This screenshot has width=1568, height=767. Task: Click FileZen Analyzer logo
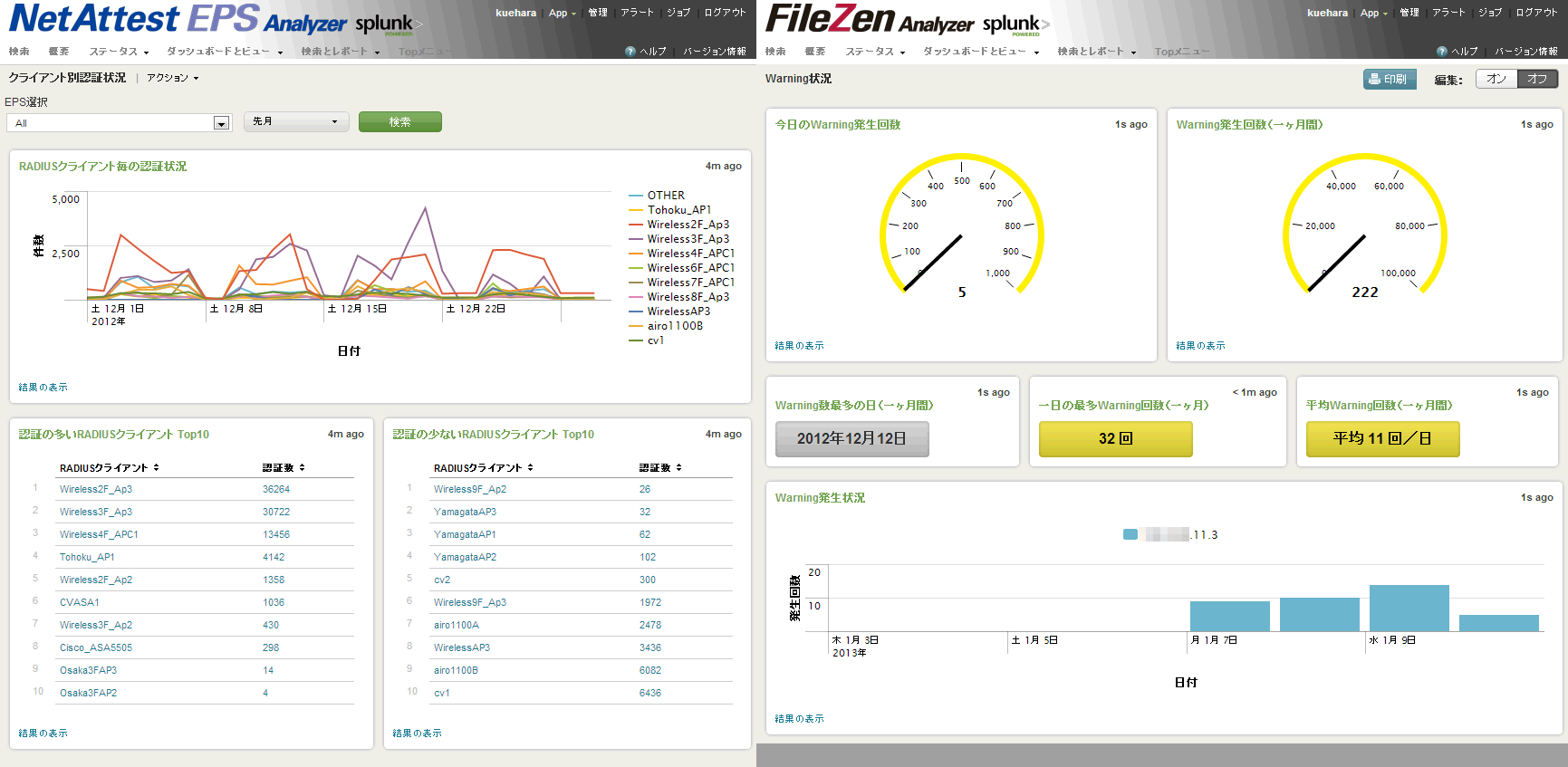click(870, 19)
